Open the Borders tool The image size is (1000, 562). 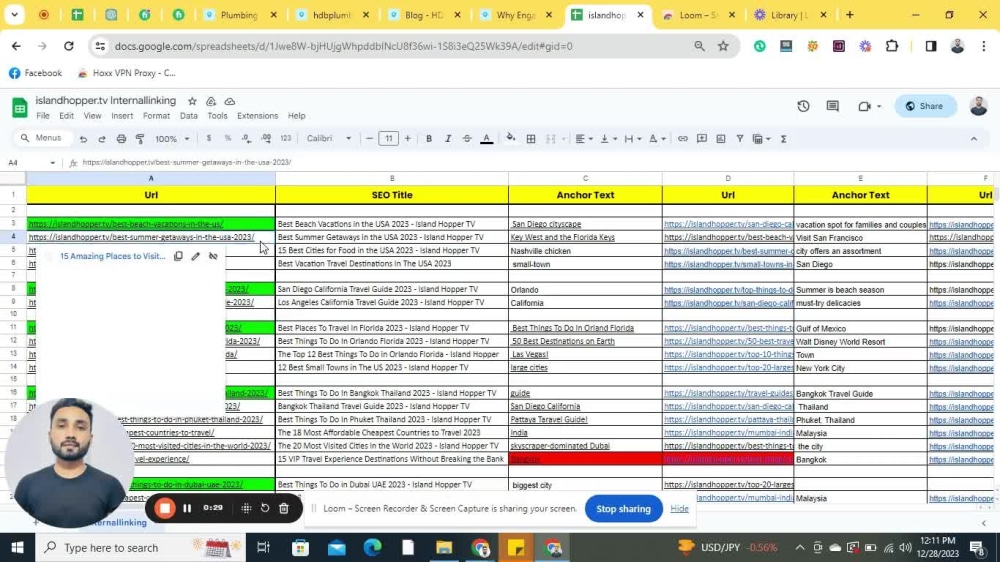[x=531, y=138]
